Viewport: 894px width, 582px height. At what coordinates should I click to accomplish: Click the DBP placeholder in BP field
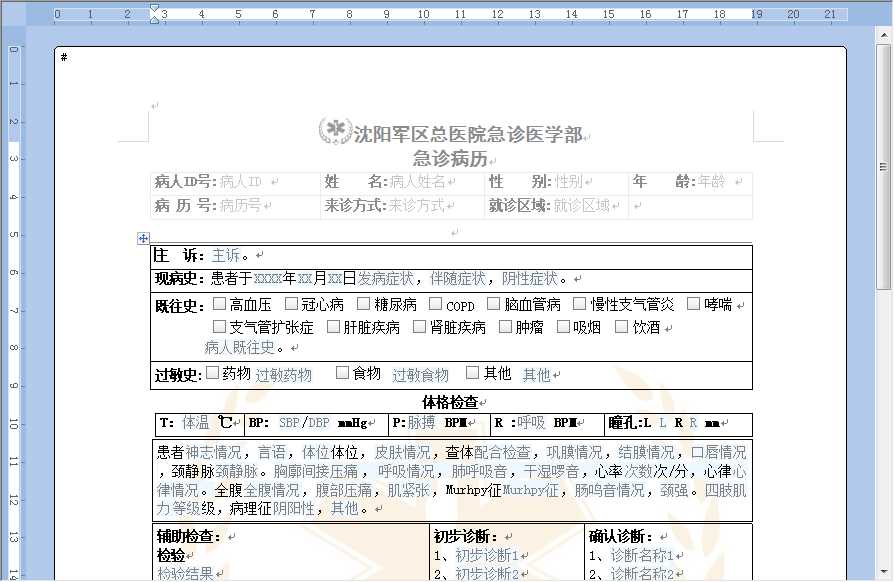(x=319, y=423)
